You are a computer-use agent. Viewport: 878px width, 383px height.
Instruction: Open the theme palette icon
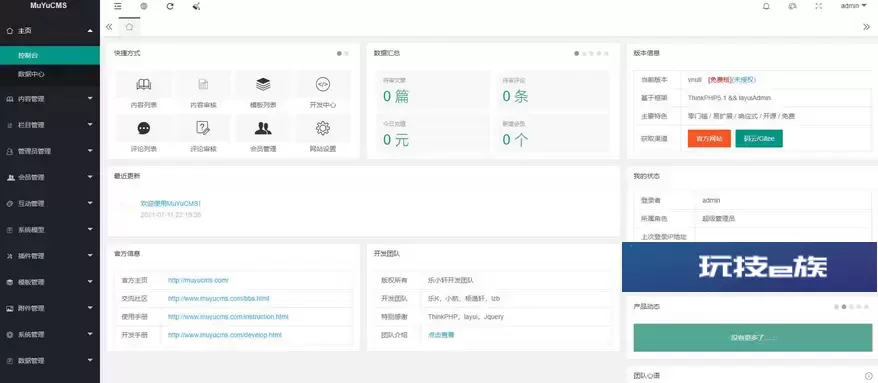pyautogui.click(x=792, y=6)
